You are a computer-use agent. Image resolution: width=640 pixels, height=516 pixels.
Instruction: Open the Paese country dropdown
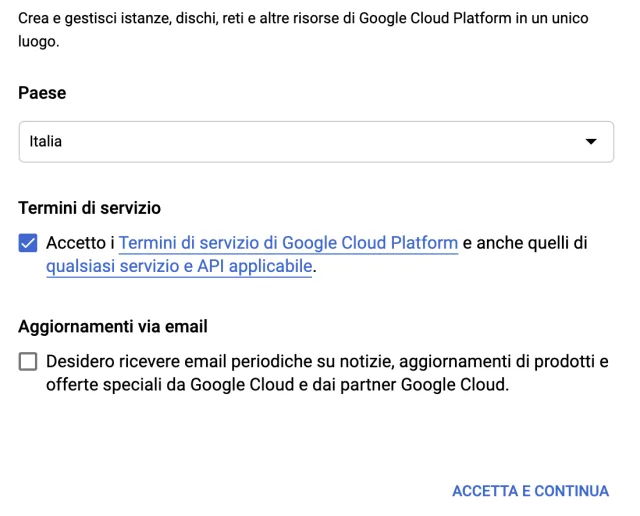pos(316,142)
